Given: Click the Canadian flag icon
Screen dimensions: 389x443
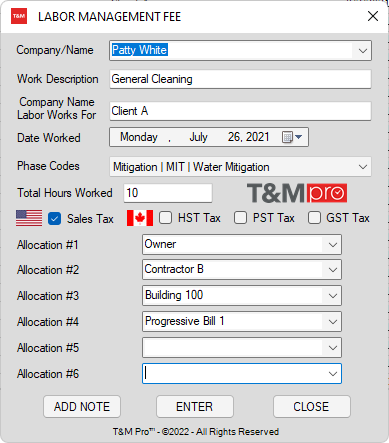Looking at the screenshot, I should (x=140, y=218).
